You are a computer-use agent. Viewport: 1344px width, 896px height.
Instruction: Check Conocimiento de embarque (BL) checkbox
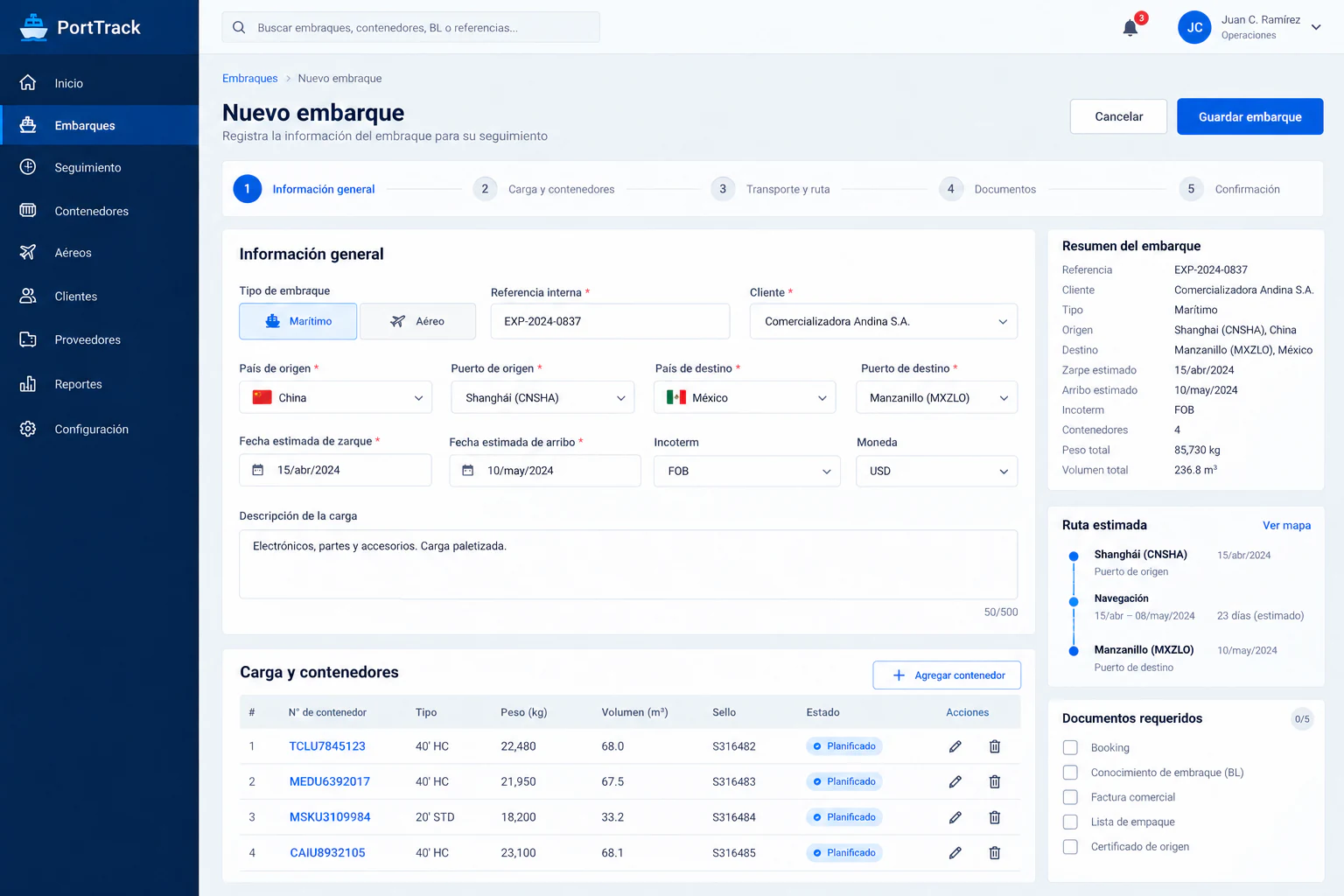coord(1070,773)
